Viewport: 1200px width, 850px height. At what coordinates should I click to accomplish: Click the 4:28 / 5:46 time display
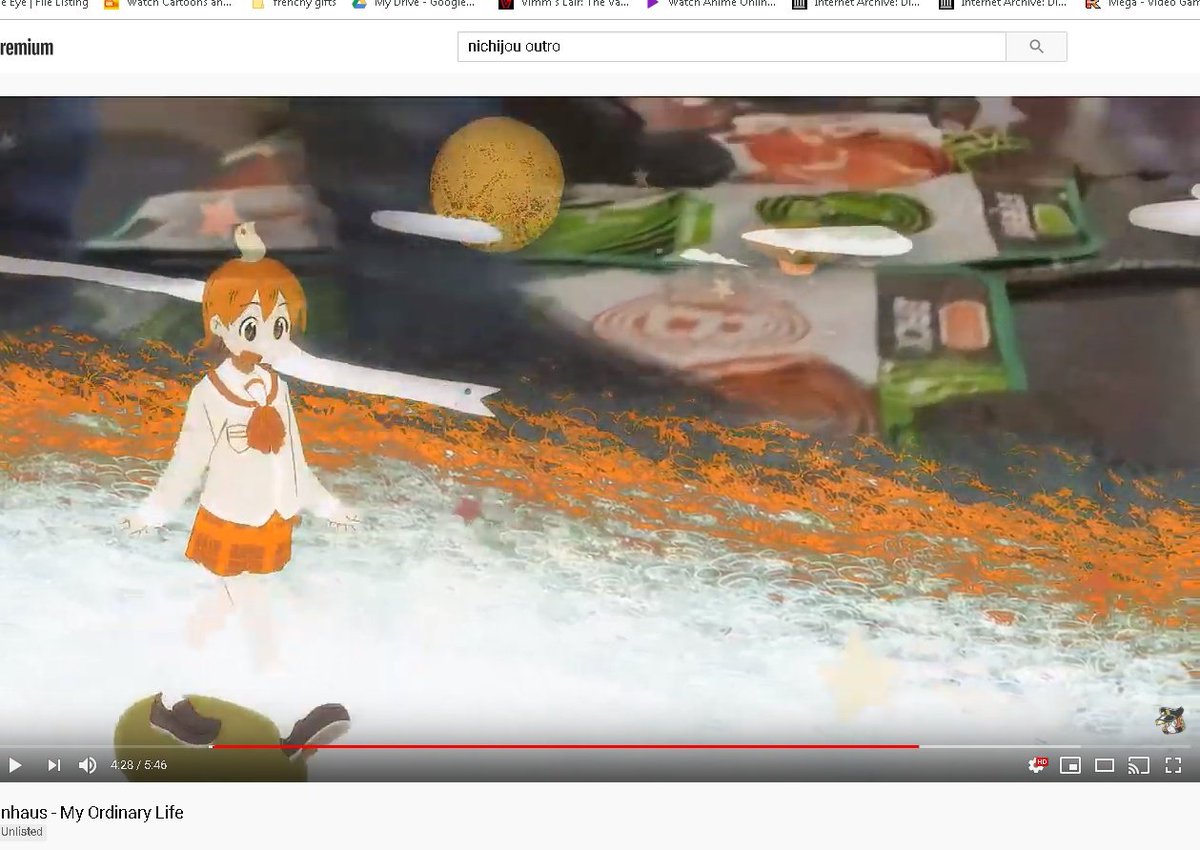139,765
